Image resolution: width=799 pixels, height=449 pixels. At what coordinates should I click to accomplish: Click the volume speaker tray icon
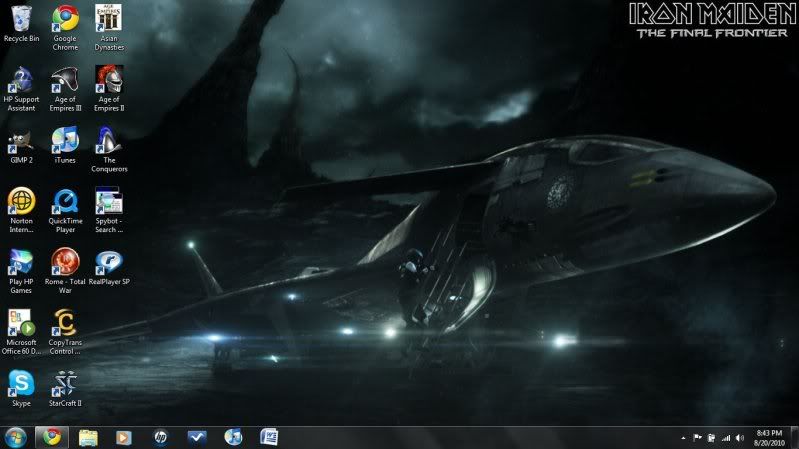click(740, 438)
